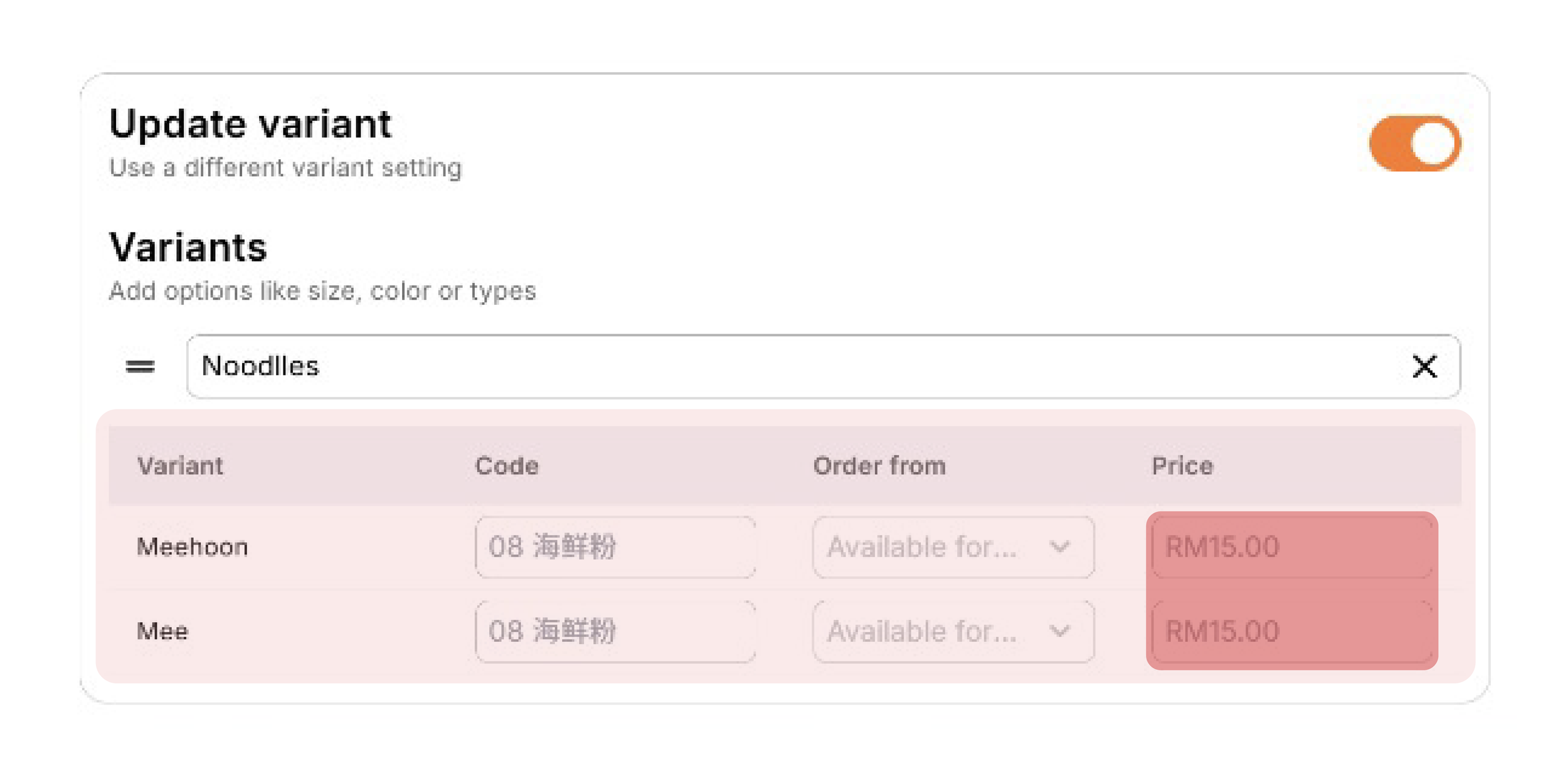Open the Order from dropdown for Meehoon

953,547
